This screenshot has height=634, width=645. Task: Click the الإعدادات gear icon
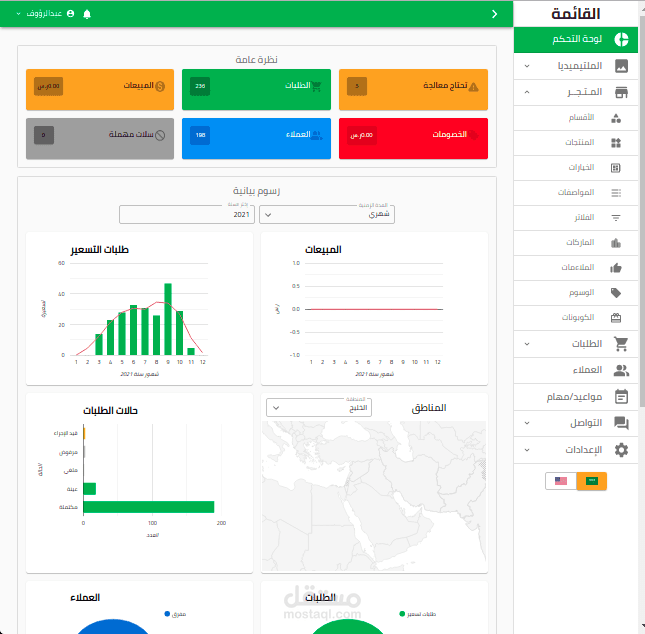point(621,450)
